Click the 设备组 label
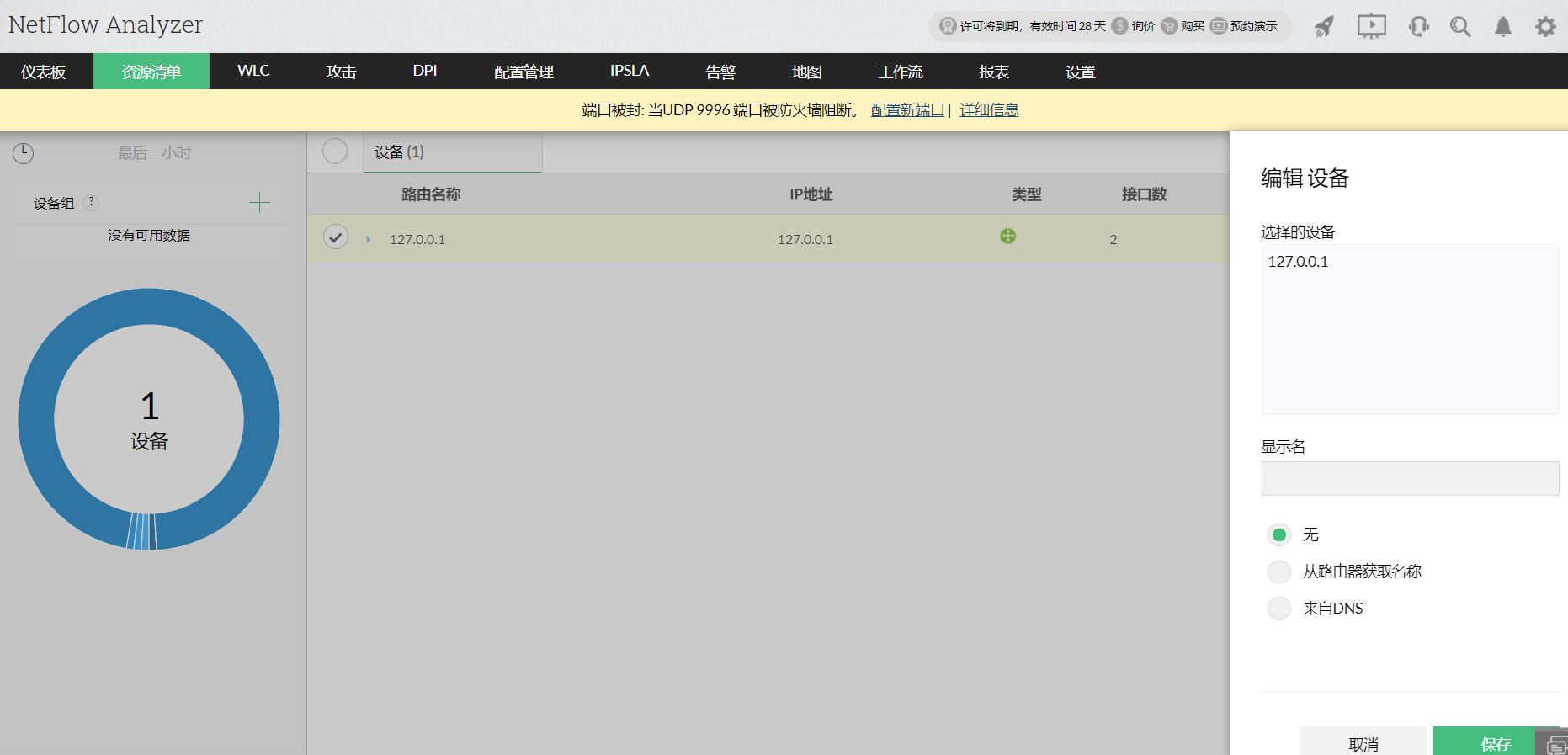This screenshot has width=1568, height=755. [x=54, y=204]
